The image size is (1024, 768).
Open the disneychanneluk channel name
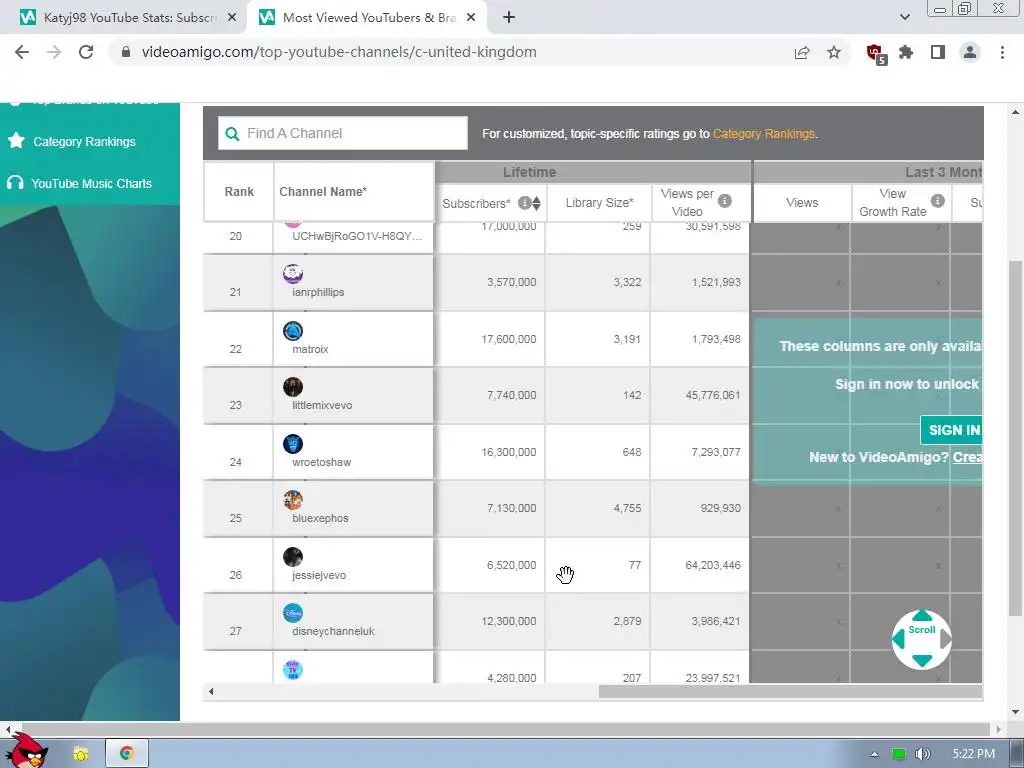333,632
